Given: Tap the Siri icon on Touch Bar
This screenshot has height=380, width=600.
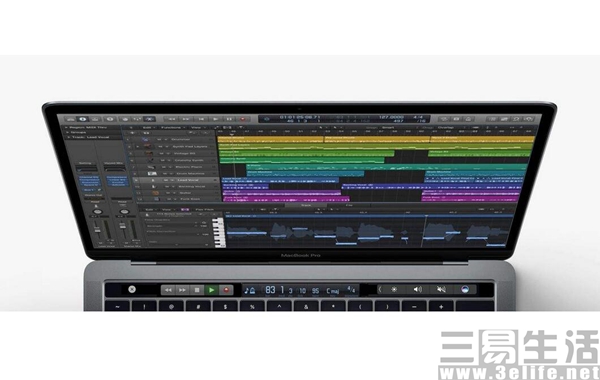Looking at the screenshot, I should (465, 289).
